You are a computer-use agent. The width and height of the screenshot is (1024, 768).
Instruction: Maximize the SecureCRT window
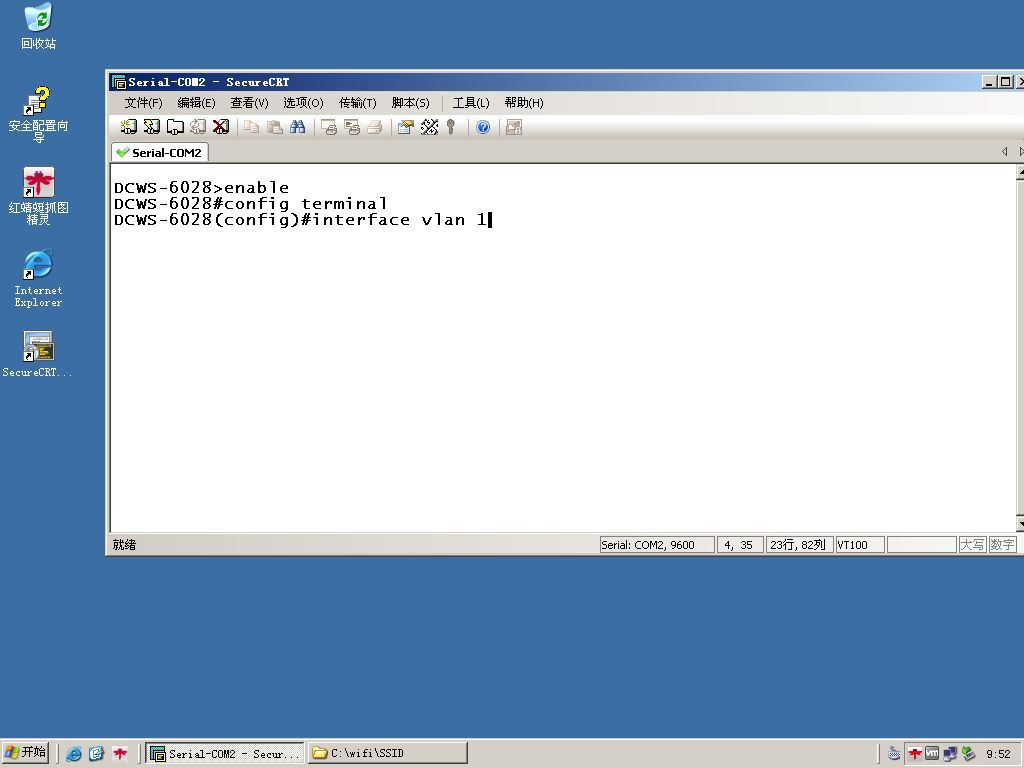coord(1006,82)
